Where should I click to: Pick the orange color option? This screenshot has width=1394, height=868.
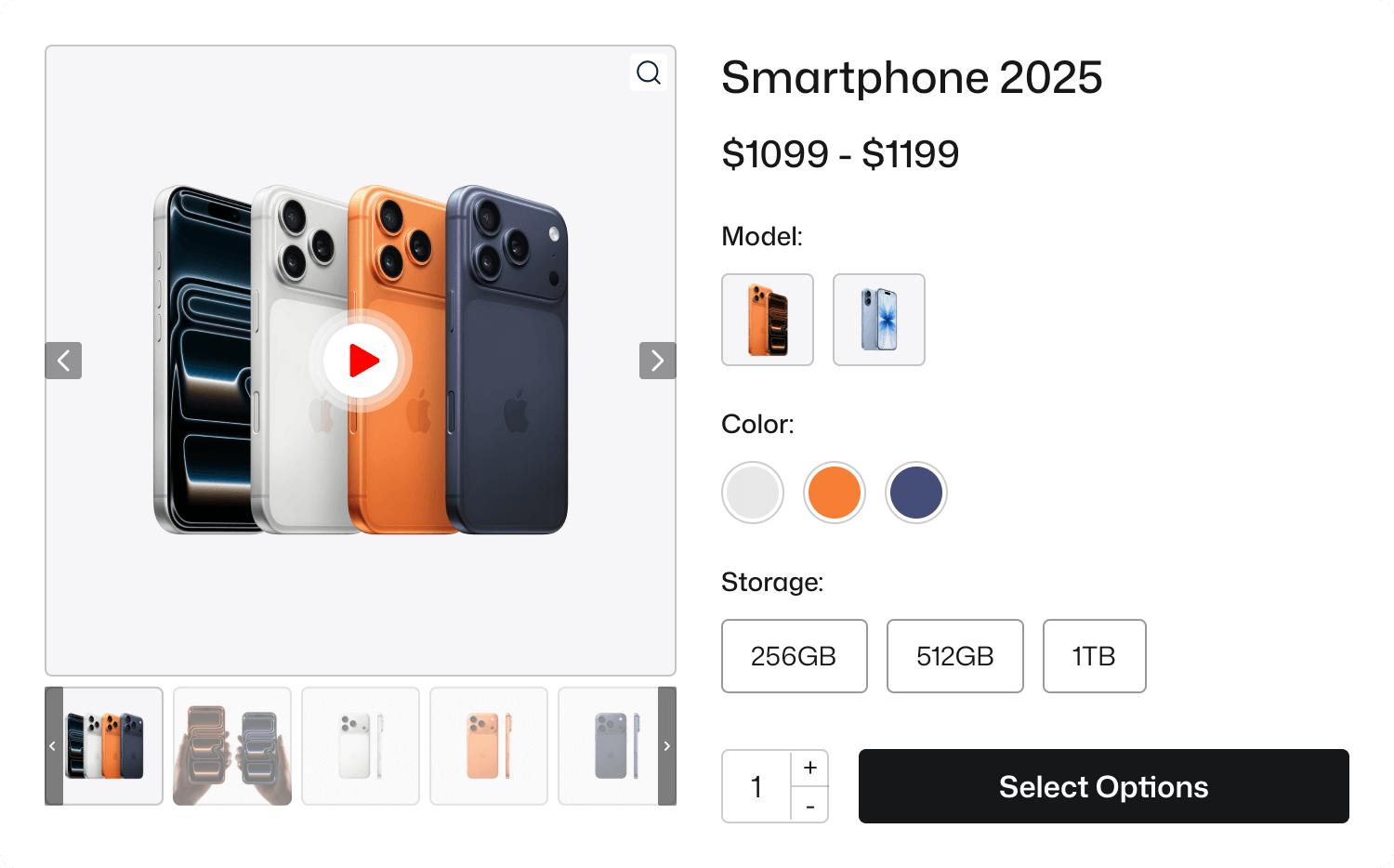point(834,492)
